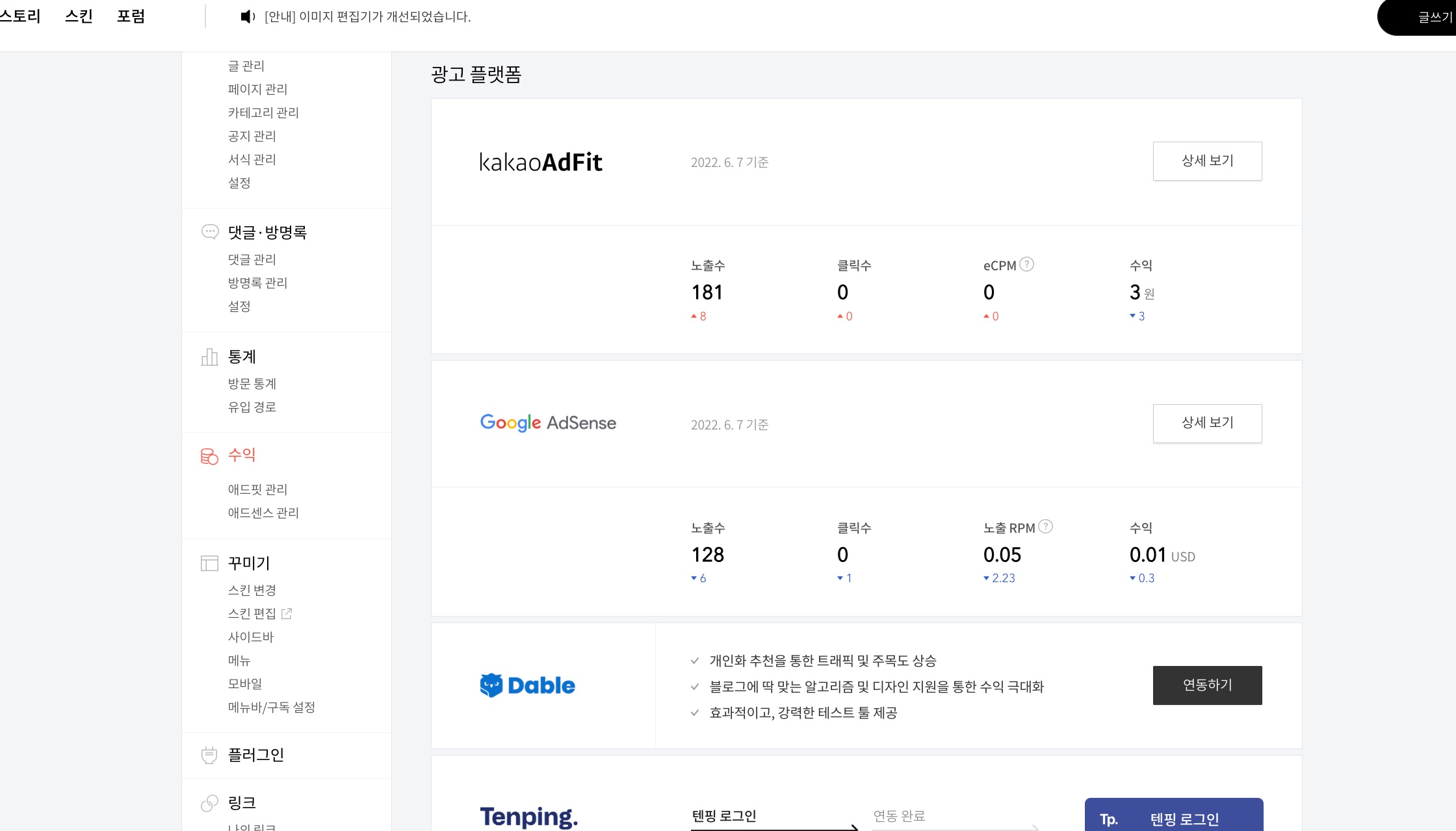Go to 메뉴 under 꾸미기
Screen dimensions: 1456x831
pyautogui.click(x=239, y=660)
